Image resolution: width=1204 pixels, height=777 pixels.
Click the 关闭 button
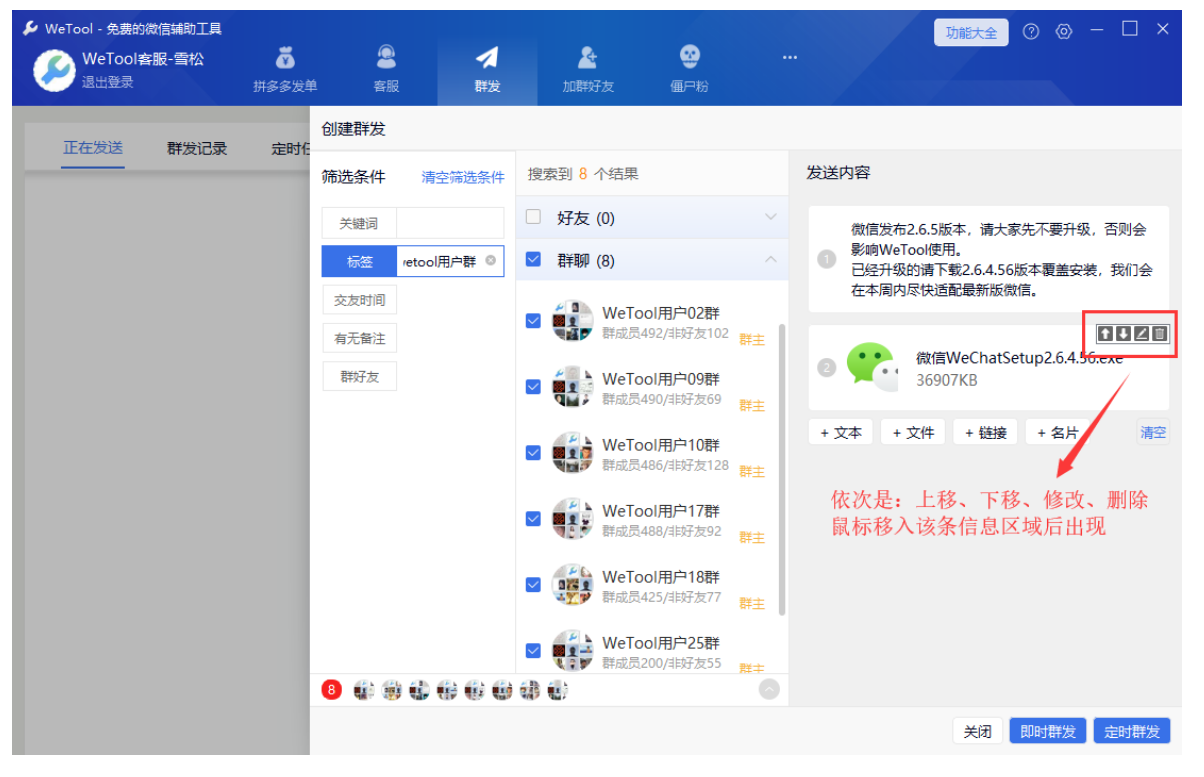tap(977, 731)
